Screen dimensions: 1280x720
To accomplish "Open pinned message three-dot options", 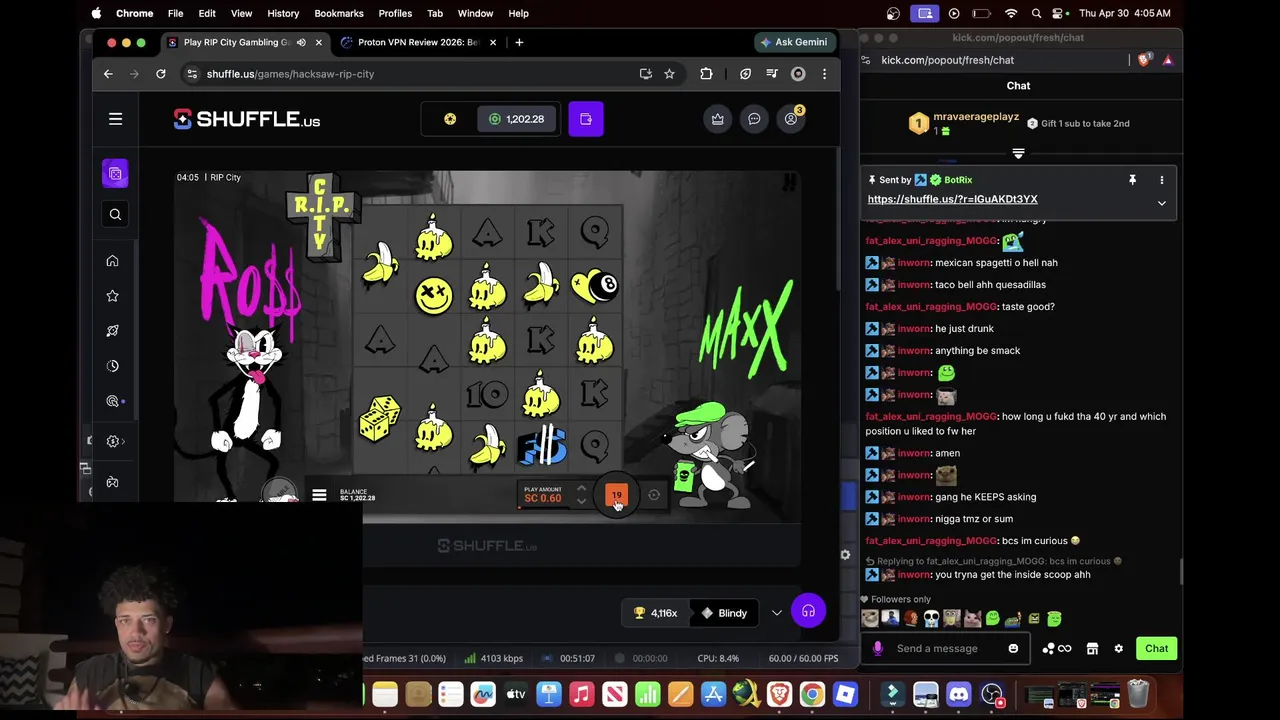I will click(x=1161, y=180).
